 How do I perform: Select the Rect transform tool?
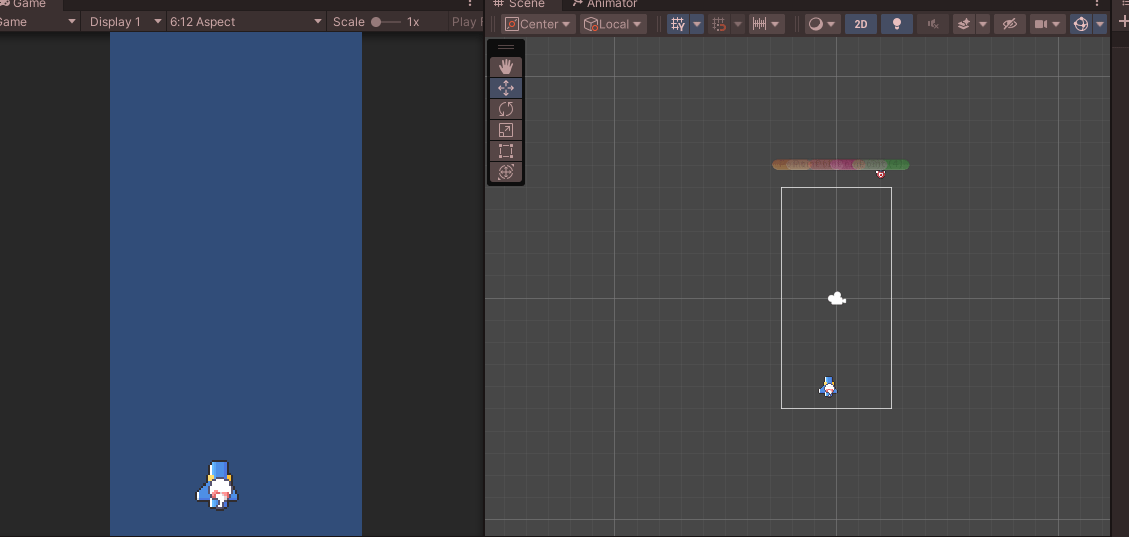click(x=505, y=150)
